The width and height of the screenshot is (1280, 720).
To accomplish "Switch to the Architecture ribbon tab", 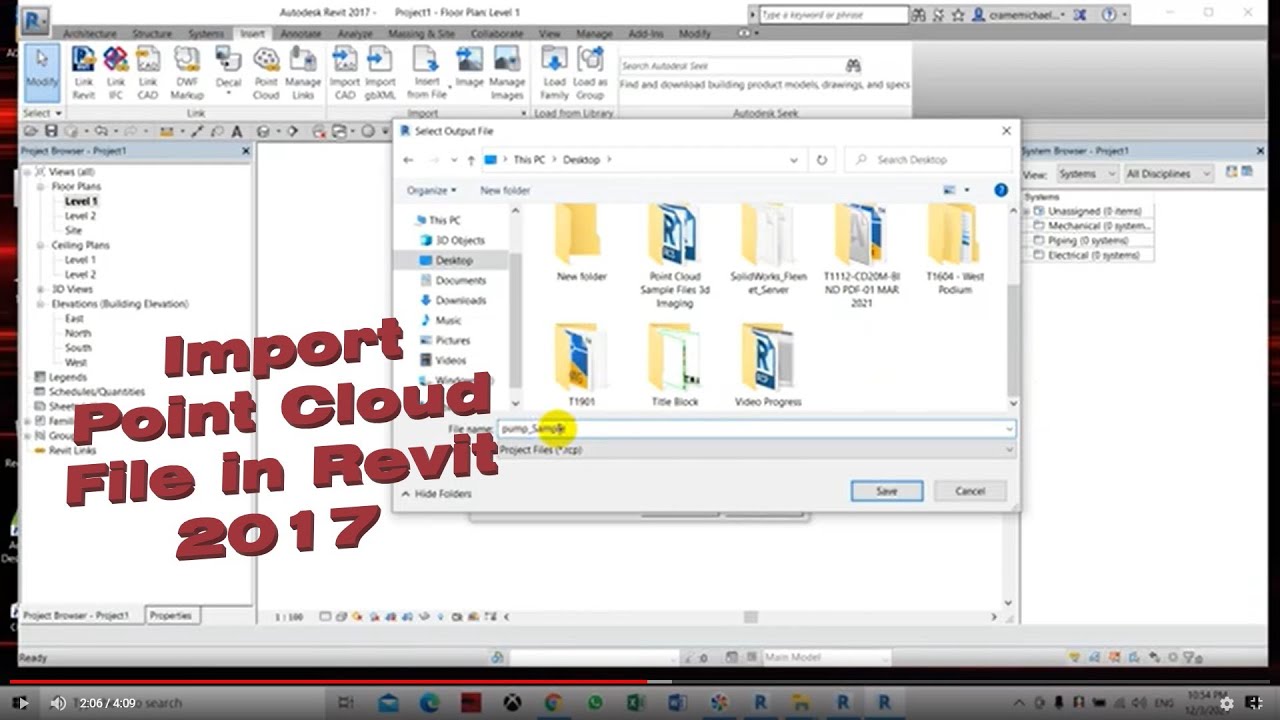I will tap(90, 34).
